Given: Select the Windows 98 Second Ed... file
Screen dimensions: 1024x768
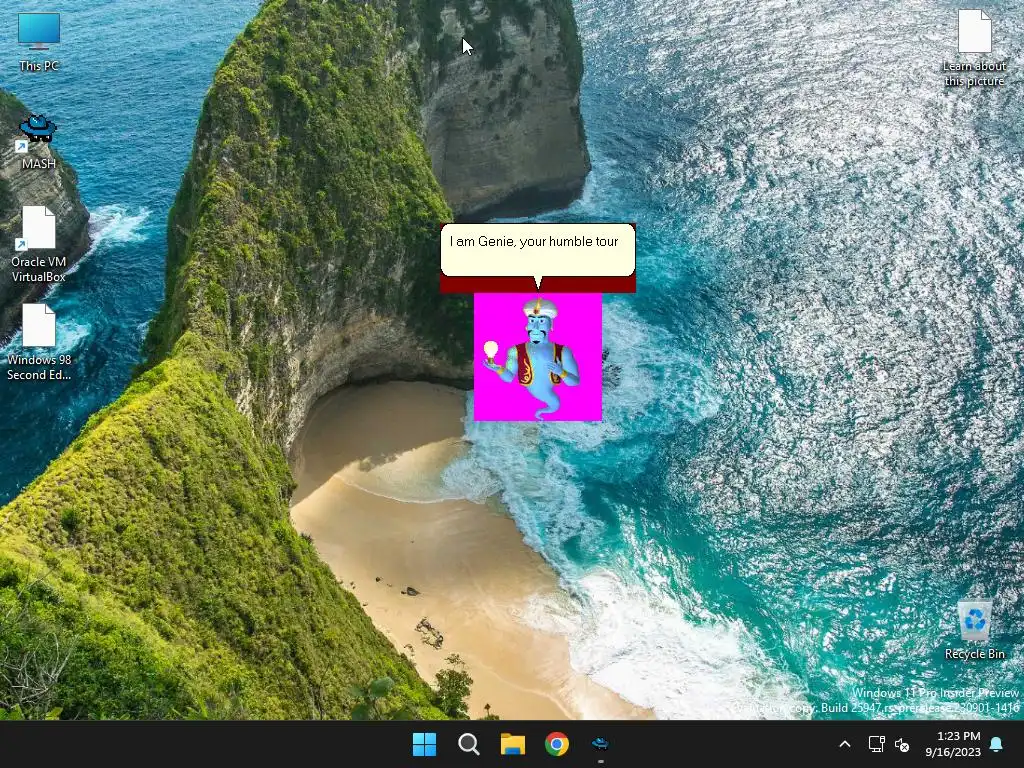Looking at the screenshot, I should [39, 342].
